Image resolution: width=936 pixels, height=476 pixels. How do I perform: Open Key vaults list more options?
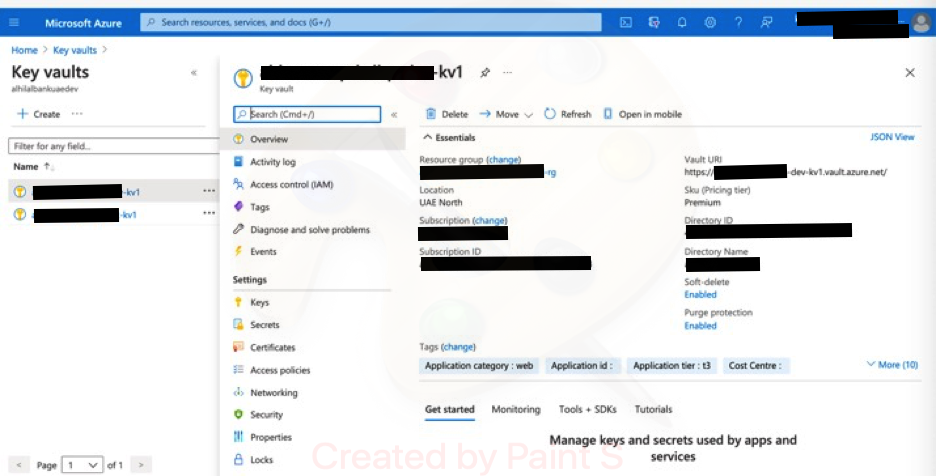point(77,113)
